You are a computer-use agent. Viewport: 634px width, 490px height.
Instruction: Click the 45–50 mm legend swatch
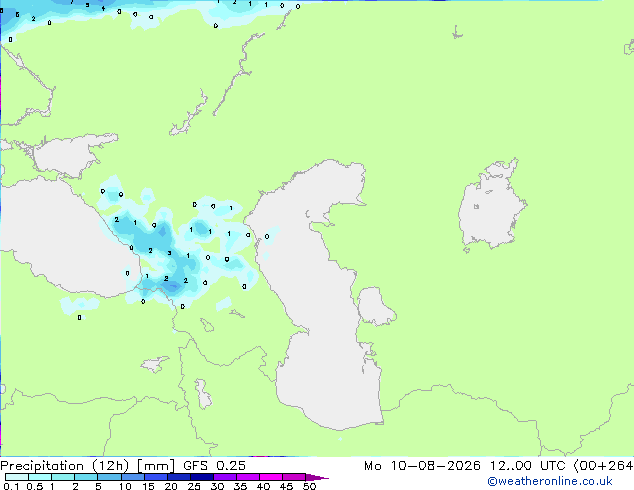(x=293, y=477)
